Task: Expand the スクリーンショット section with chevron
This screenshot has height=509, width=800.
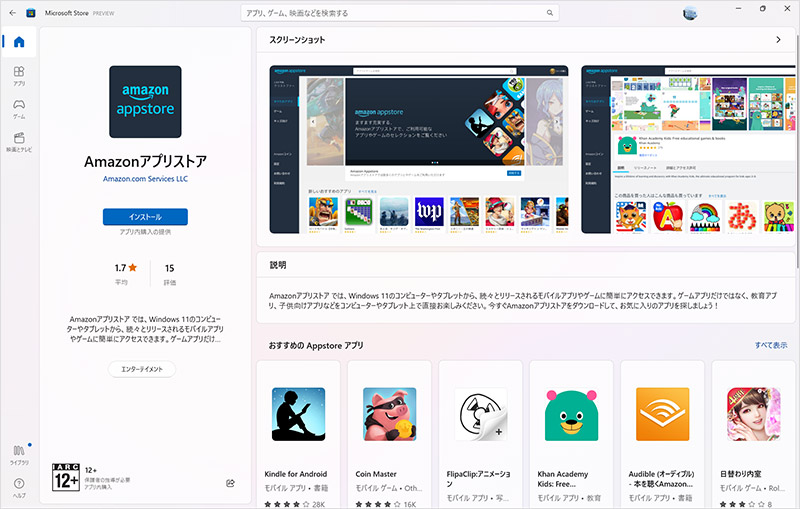Action: tap(778, 39)
